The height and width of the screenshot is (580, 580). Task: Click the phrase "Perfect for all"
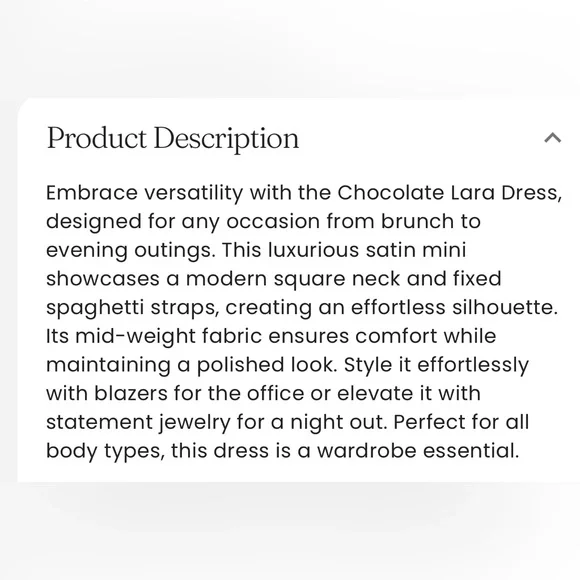[461, 422]
